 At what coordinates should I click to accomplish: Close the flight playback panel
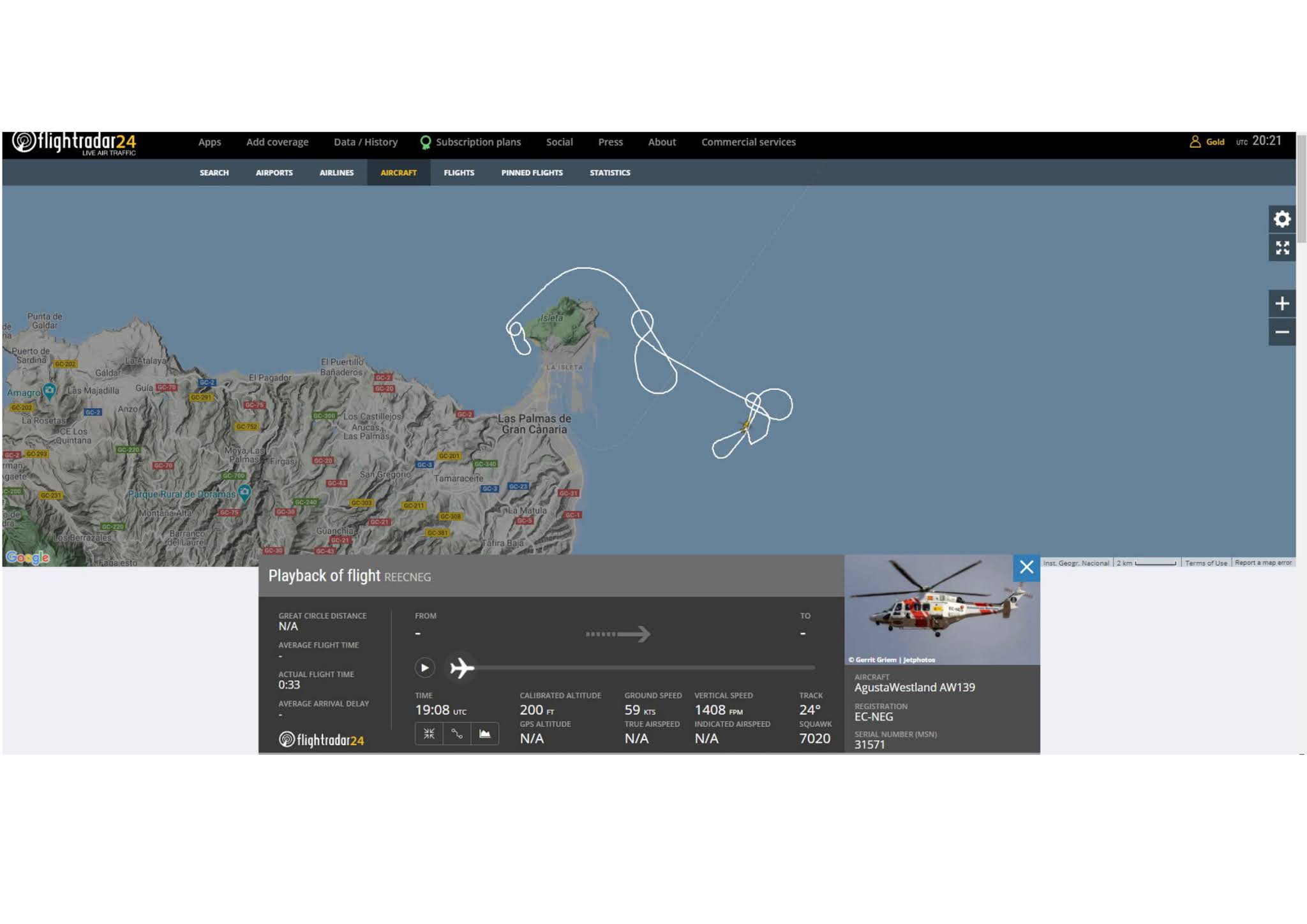point(1026,567)
